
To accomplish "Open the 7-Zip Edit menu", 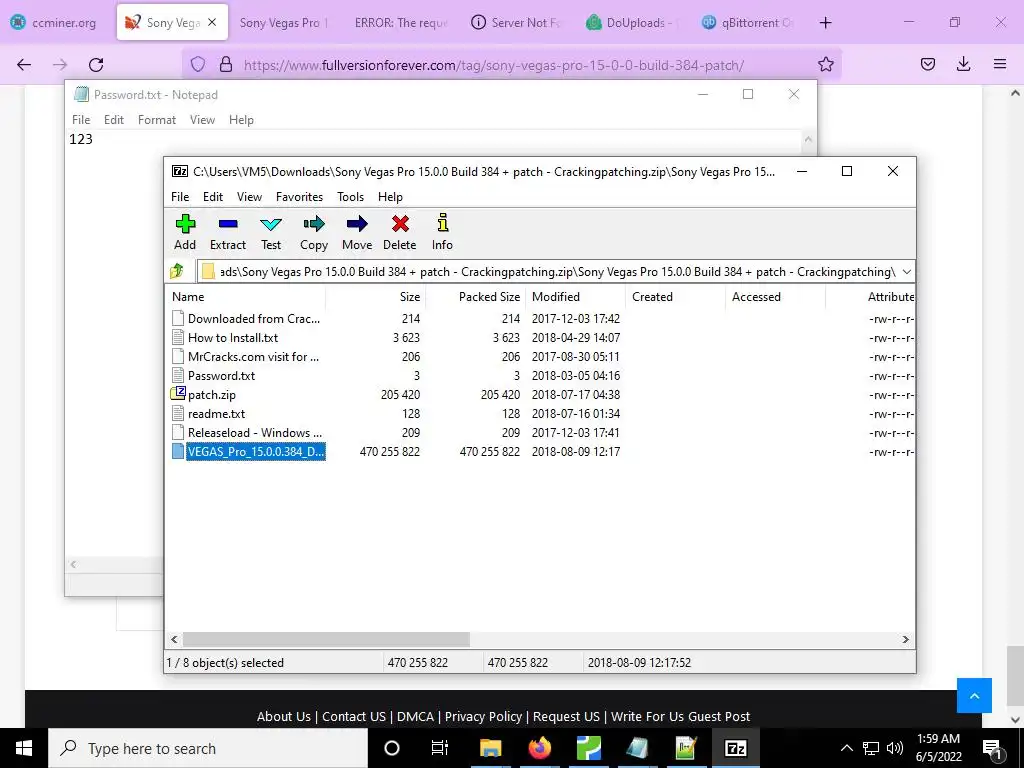I will click(213, 197).
